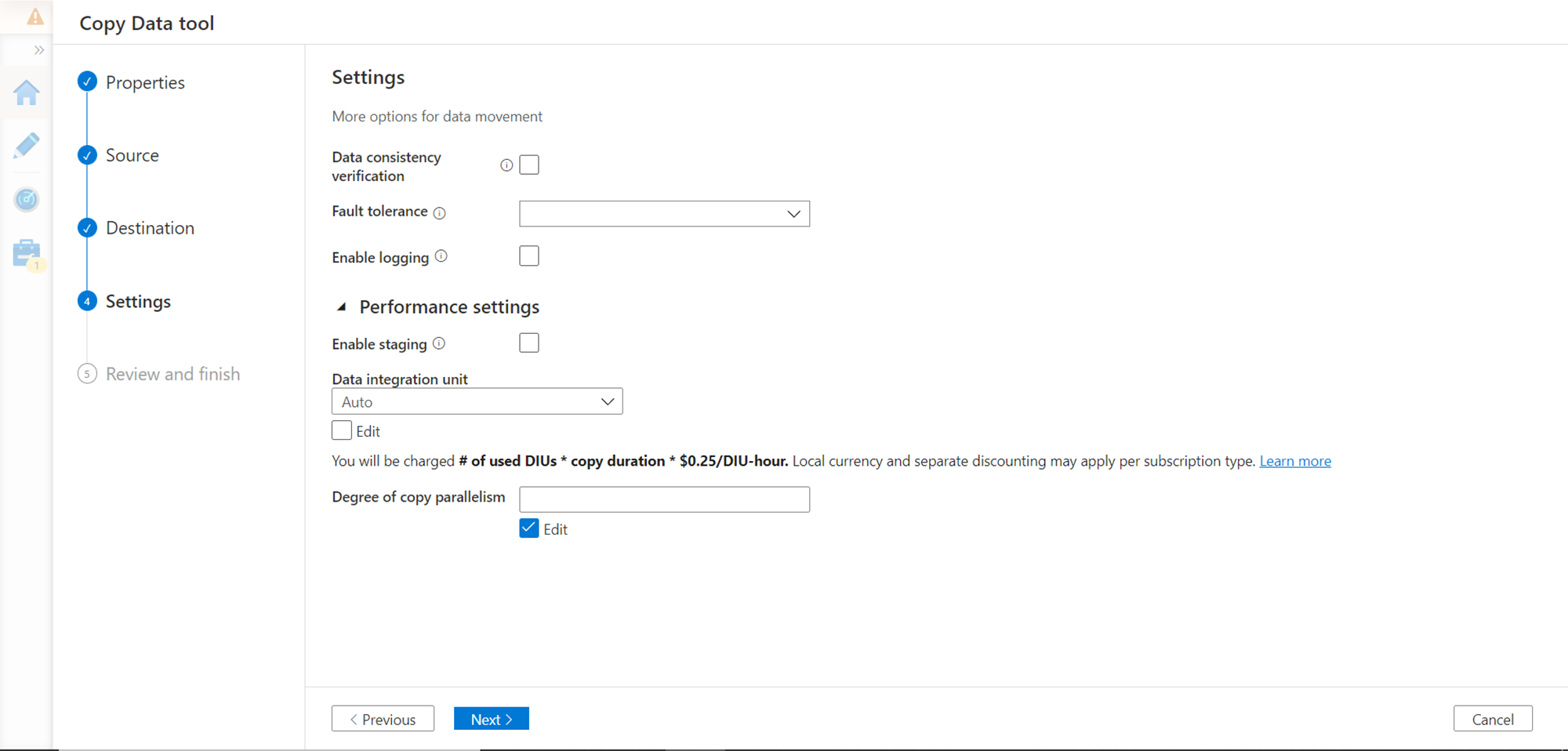The width and height of the screenshot is (1568, 751).
Task: Uncheck Edit under Degree of copy parallelism
Action: [529, 528]
